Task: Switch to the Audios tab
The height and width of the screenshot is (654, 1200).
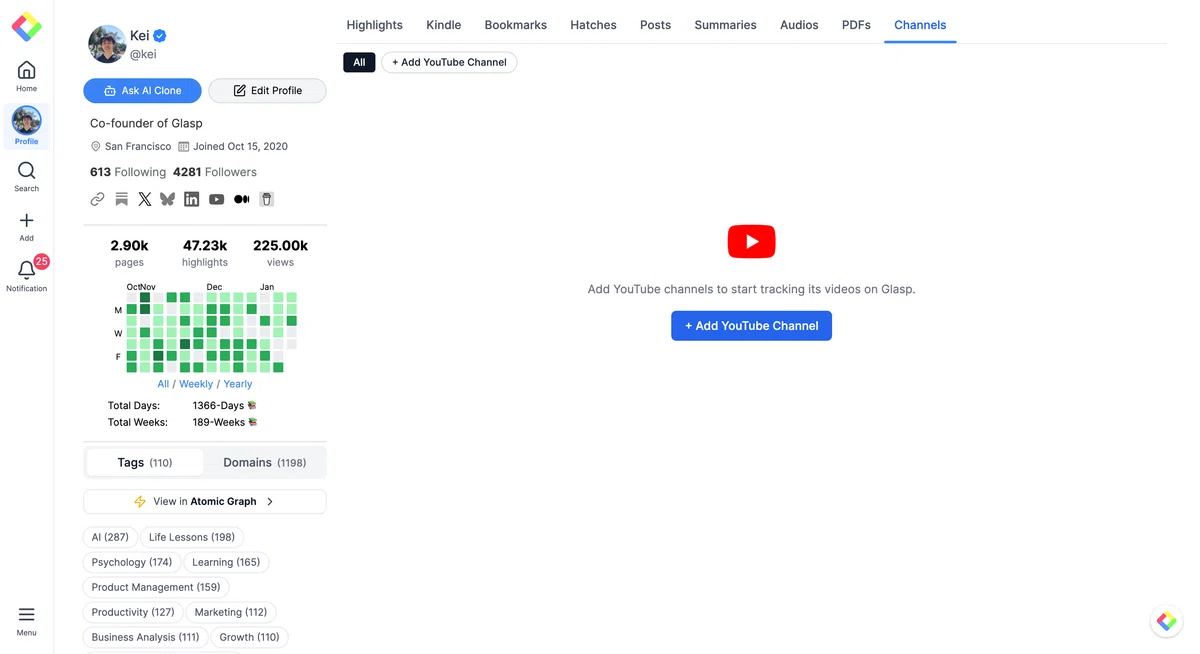Action: click(x=799, y=25)
